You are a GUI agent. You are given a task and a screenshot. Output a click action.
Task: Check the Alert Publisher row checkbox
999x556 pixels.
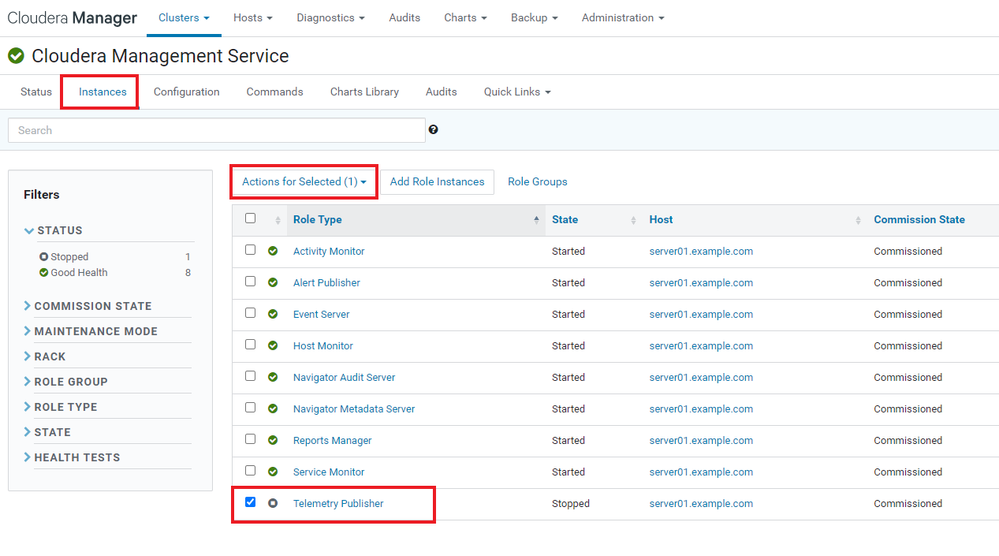(250, 282)
